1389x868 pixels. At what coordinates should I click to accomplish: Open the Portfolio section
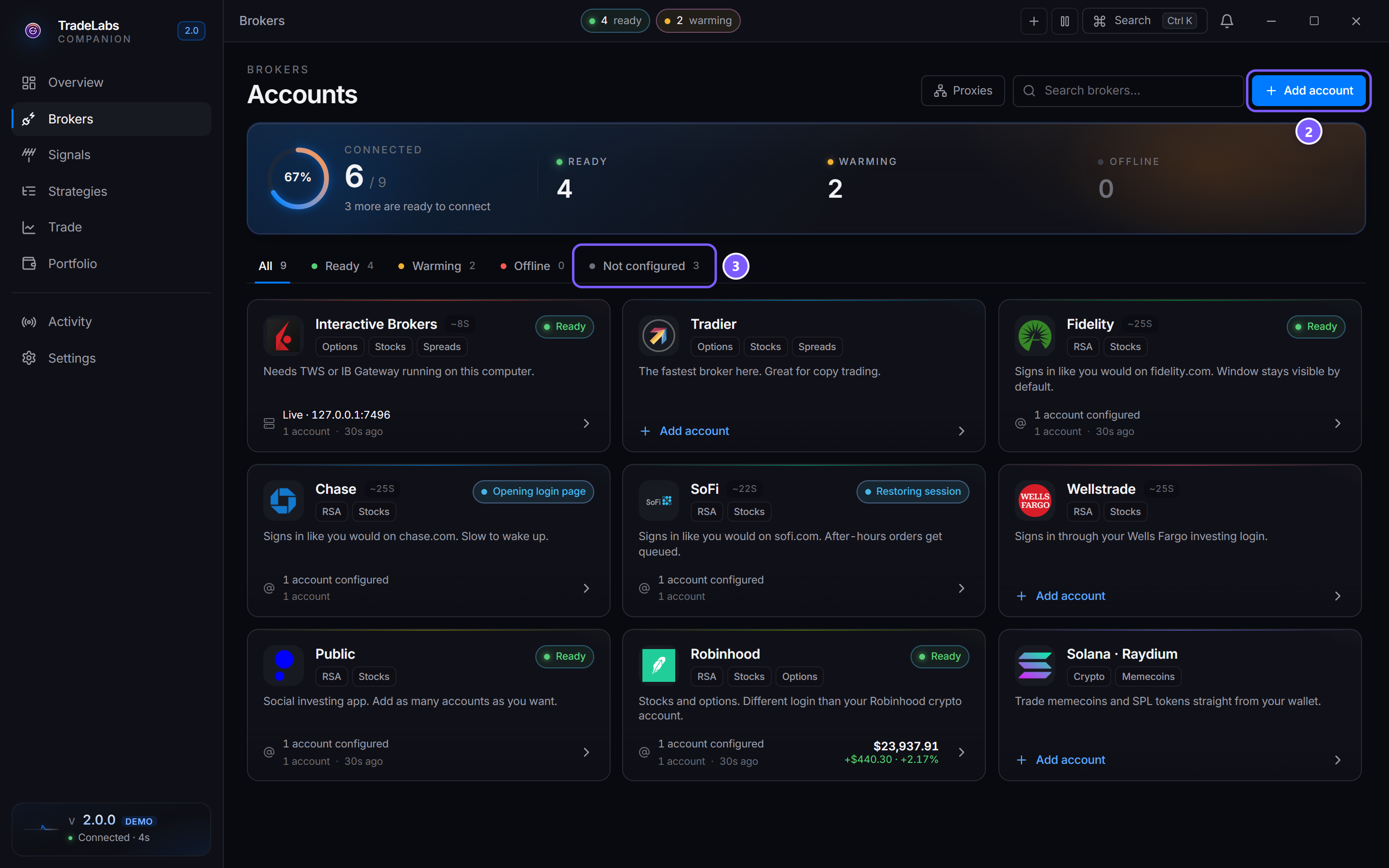(111, 263)
